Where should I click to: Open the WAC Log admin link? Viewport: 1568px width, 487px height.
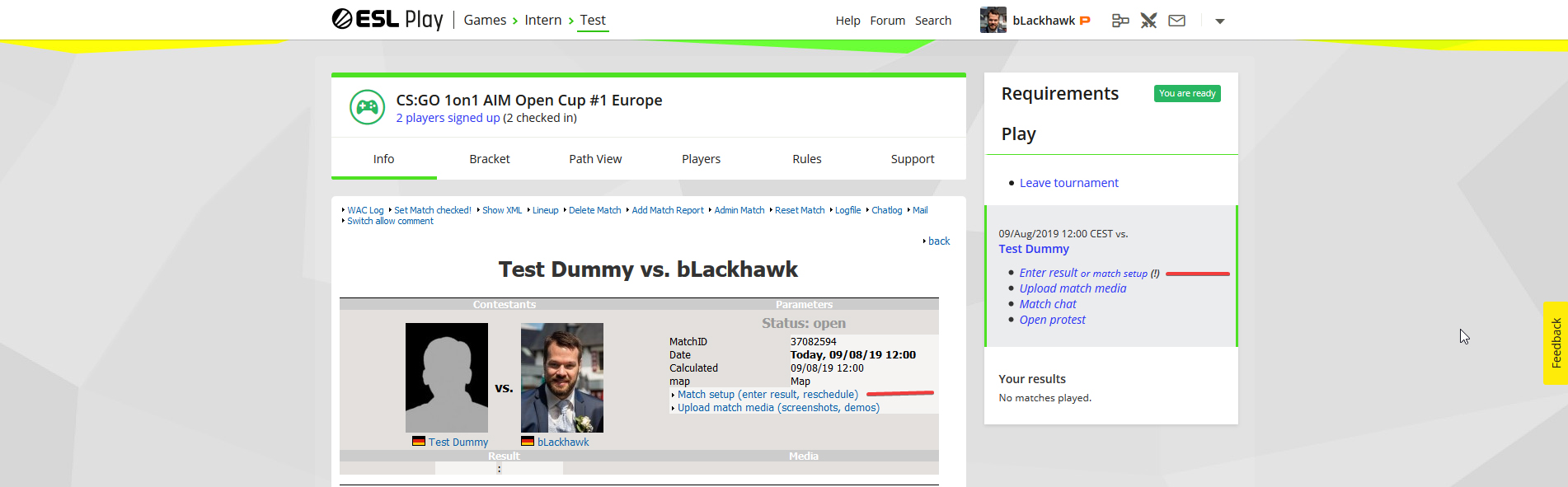pos(365,210)
